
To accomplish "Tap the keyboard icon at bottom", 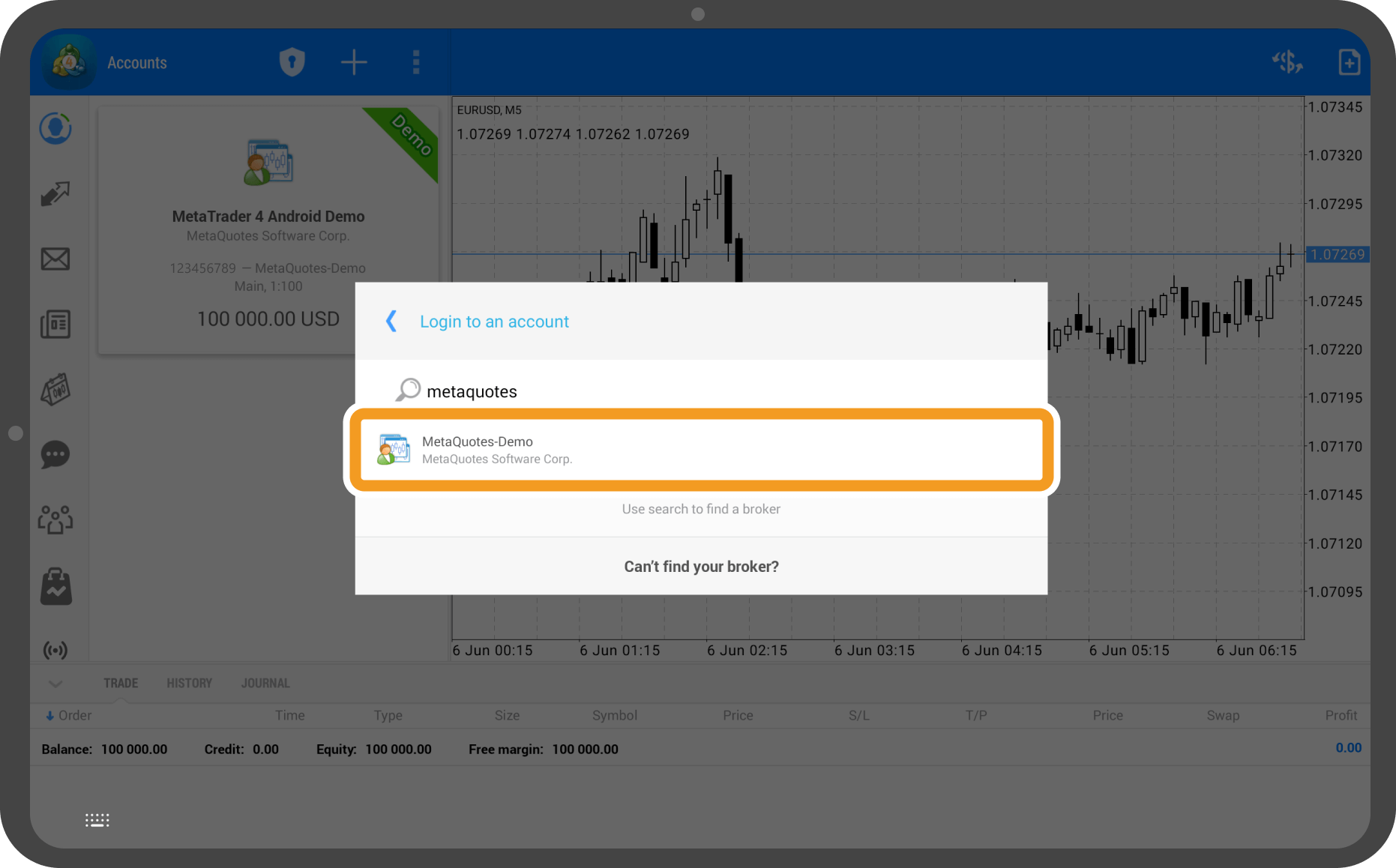I will [x=97, y=820].
